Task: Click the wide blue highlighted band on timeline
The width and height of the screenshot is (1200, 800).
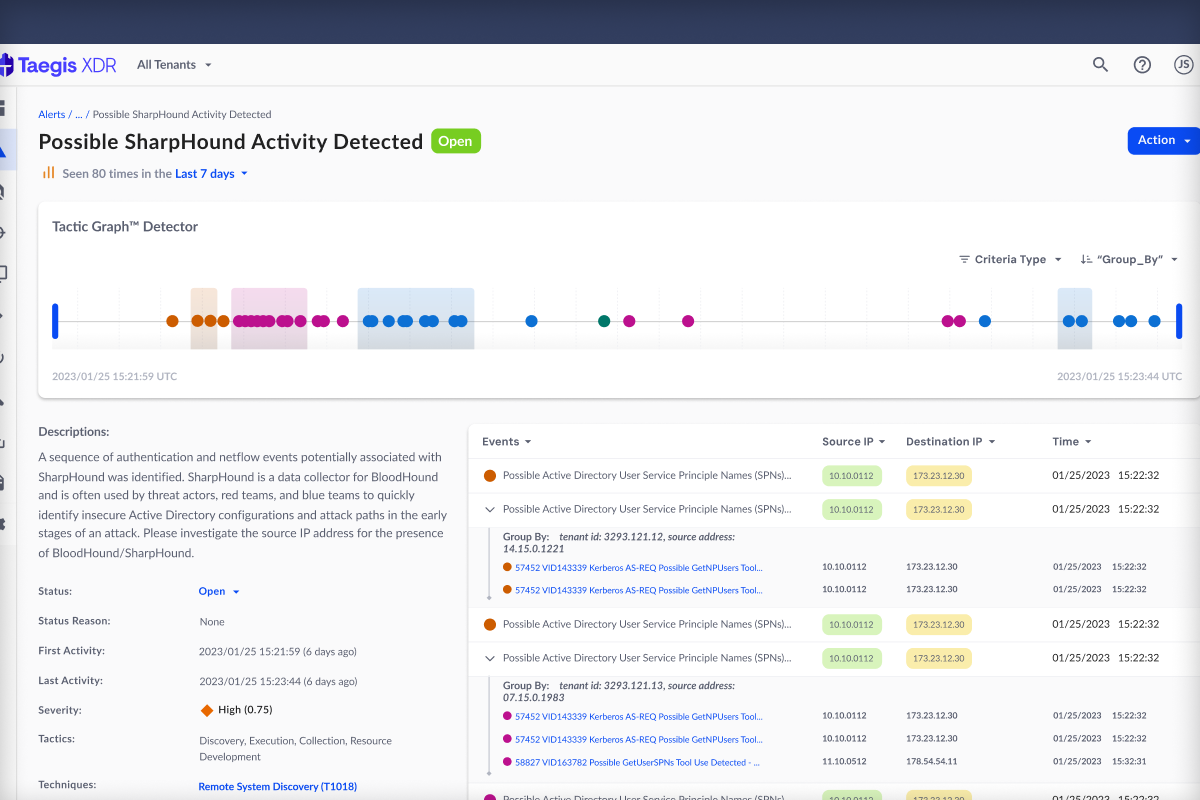Action: [x=416, y=318]
